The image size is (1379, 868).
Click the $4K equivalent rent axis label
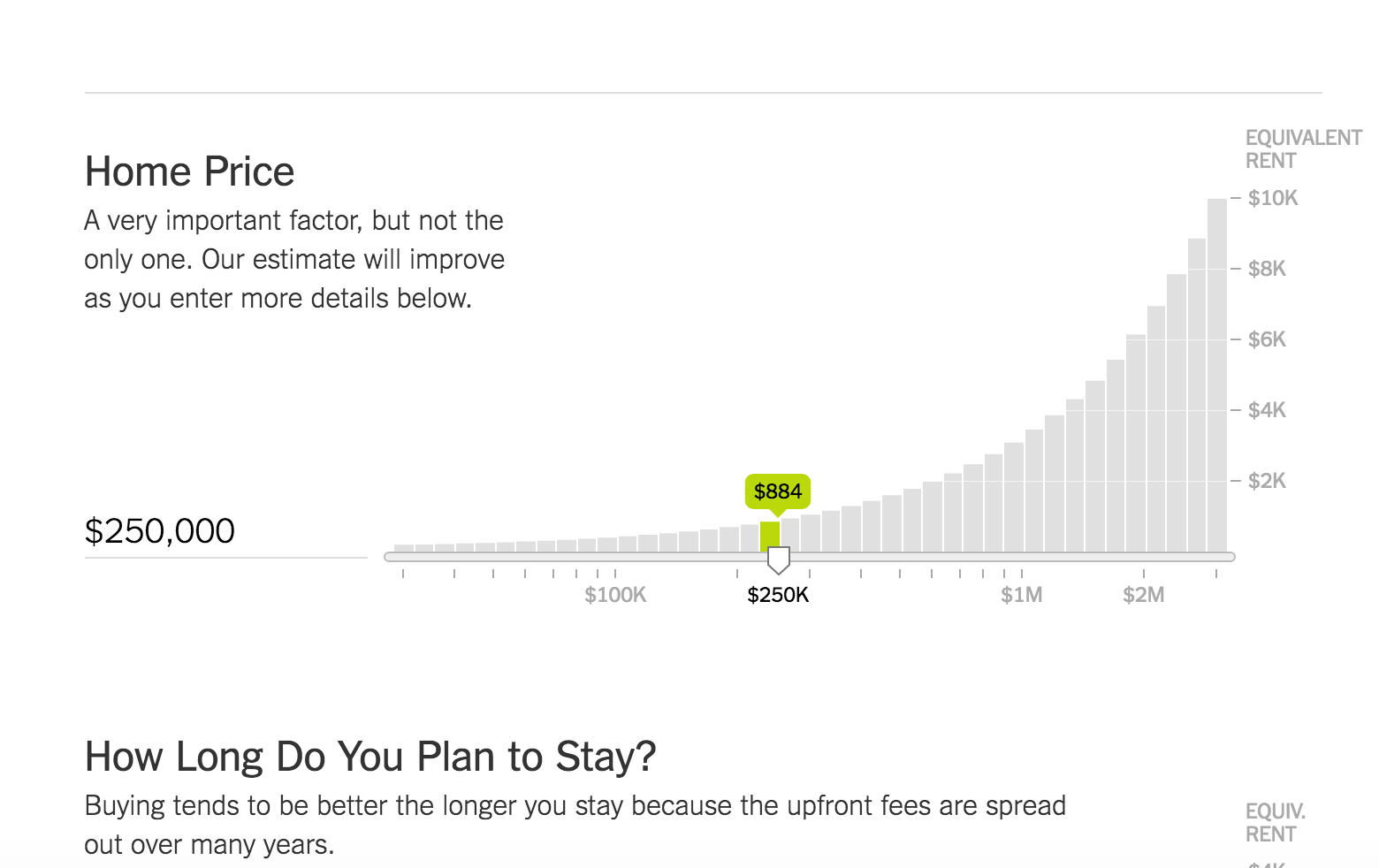pyautogui.click(x=1267, y=410)
